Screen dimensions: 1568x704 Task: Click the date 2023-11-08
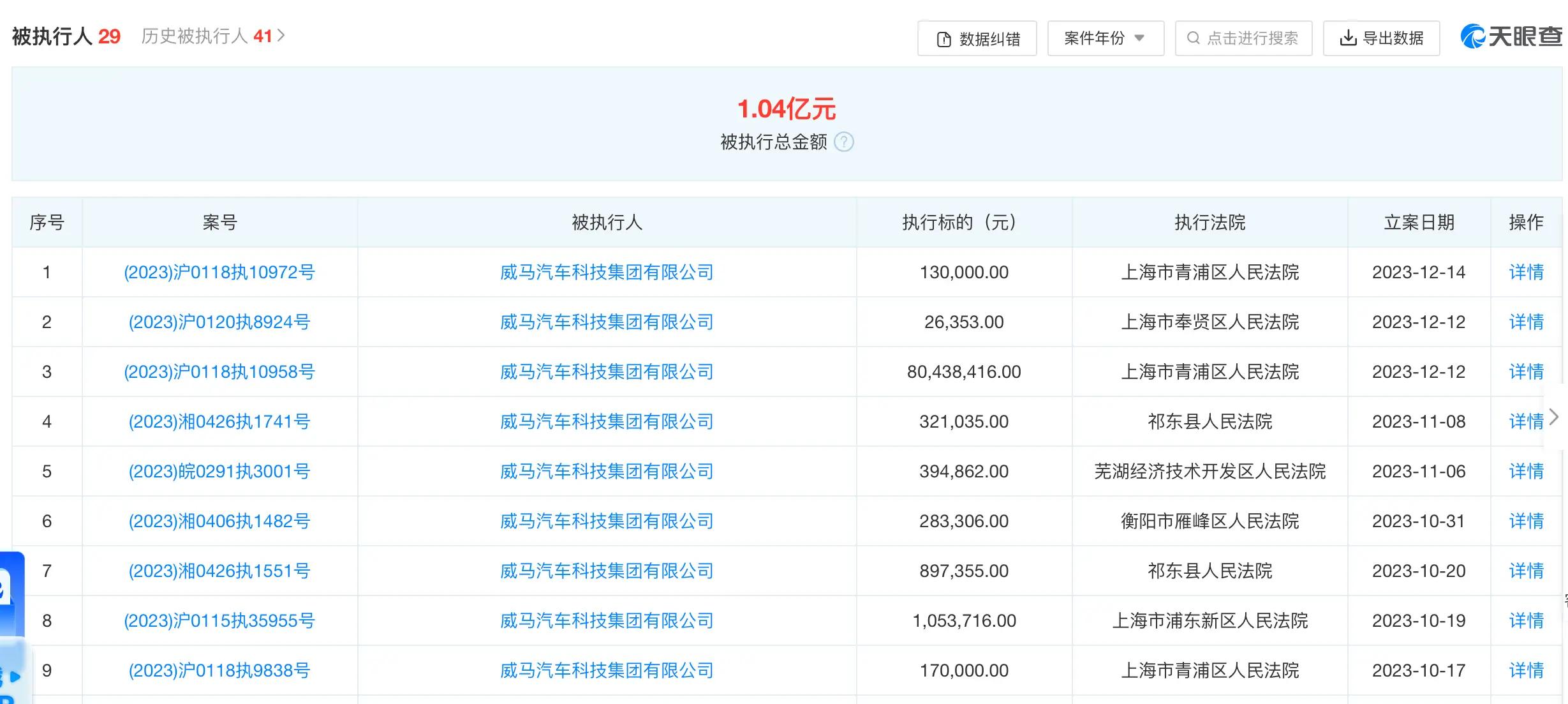point(1419,422)
